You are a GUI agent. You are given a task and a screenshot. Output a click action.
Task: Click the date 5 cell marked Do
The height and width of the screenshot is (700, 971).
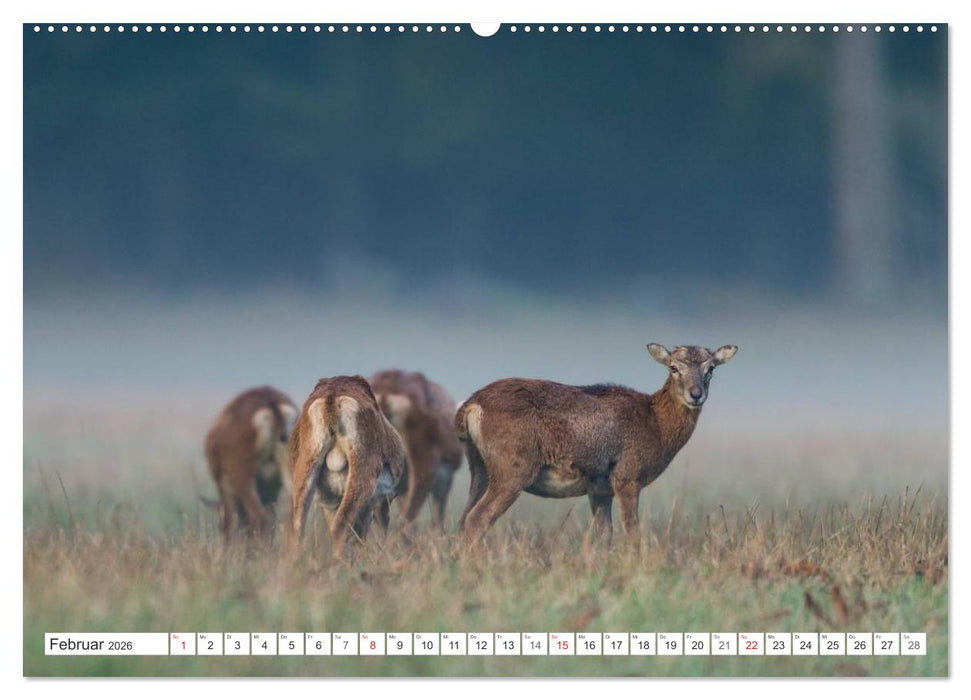[292, 648]
